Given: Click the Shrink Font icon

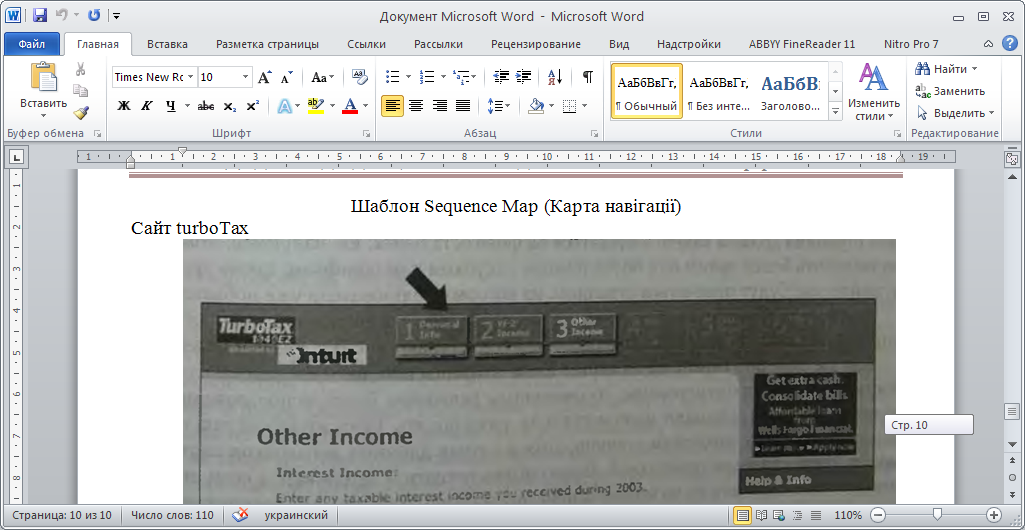Looking at the screenshot, I should [x=287, y=77].
